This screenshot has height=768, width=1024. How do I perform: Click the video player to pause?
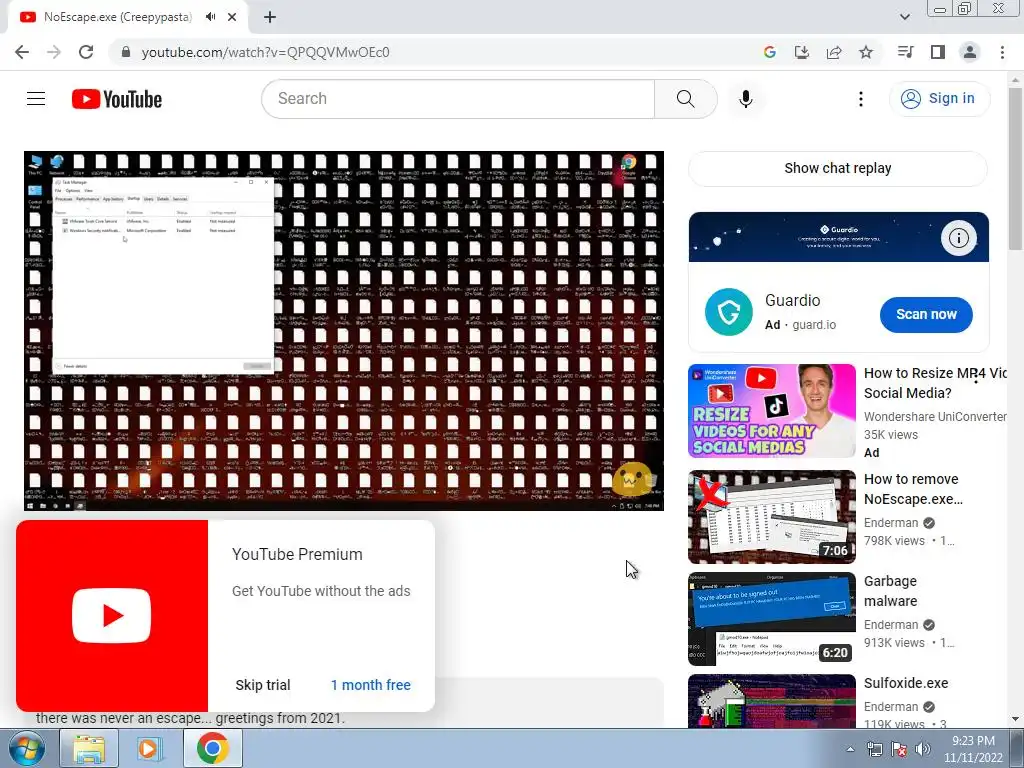(344, 331)
